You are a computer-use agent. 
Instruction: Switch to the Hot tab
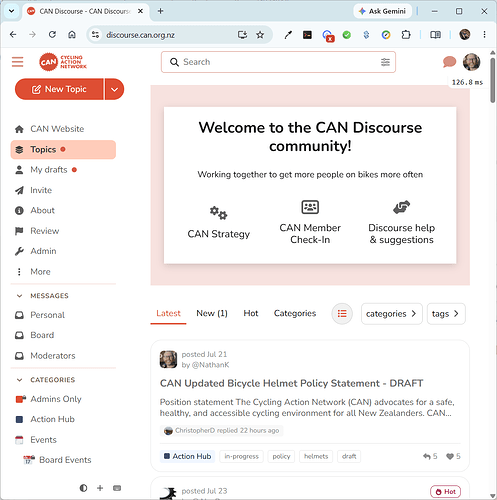tap(251, 313)
